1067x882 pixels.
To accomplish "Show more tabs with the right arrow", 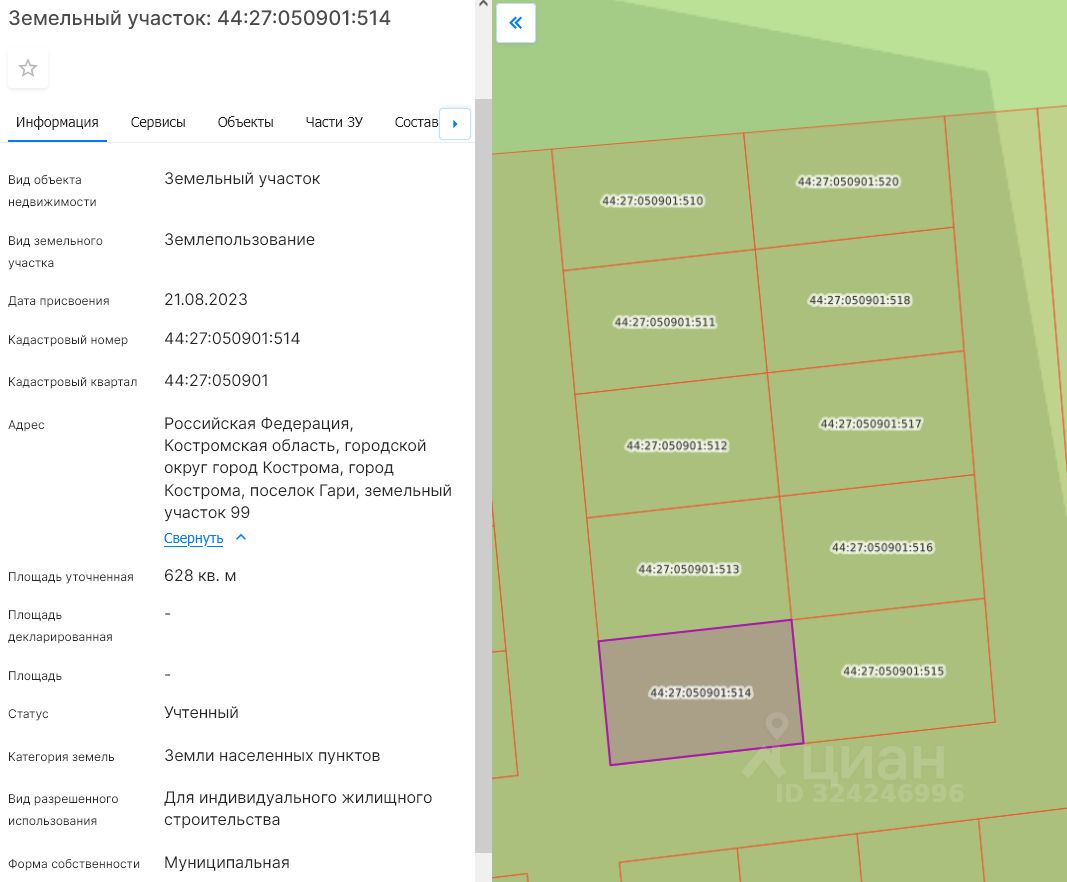I will [455, 124].
